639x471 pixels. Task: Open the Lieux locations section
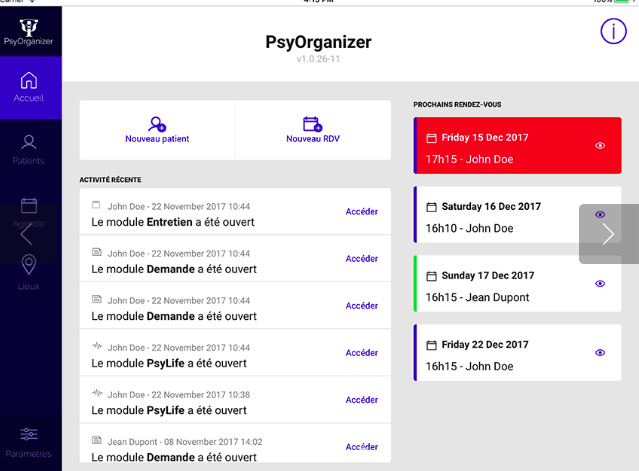tap(29, 272)
